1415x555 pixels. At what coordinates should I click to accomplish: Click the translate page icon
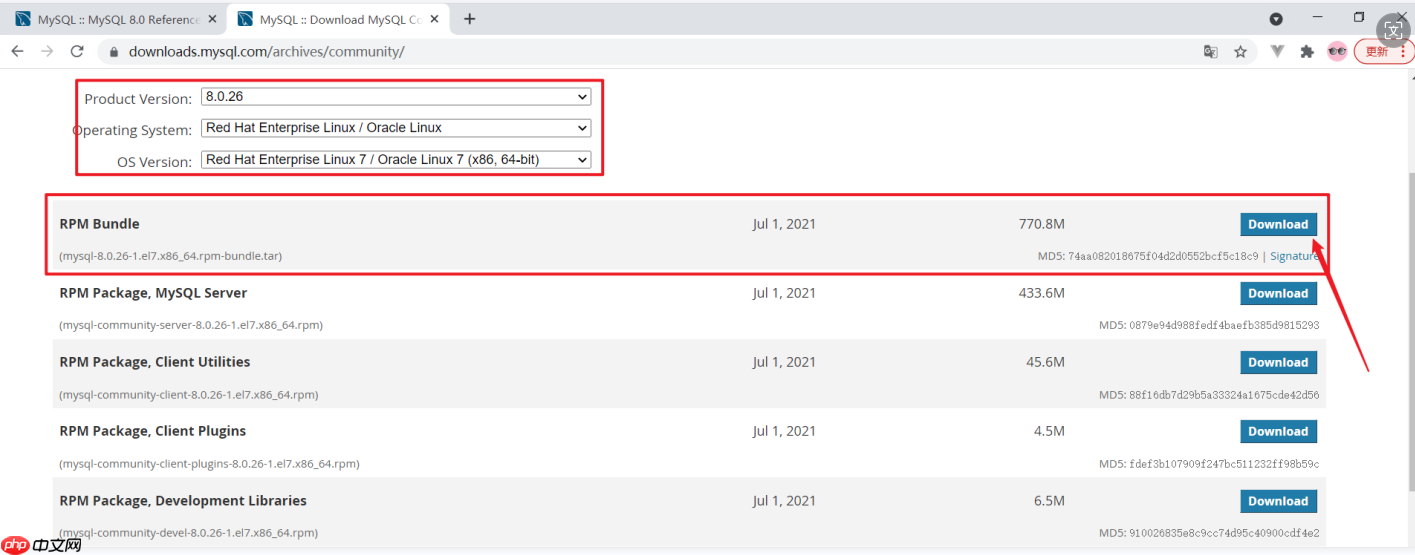1210,52
